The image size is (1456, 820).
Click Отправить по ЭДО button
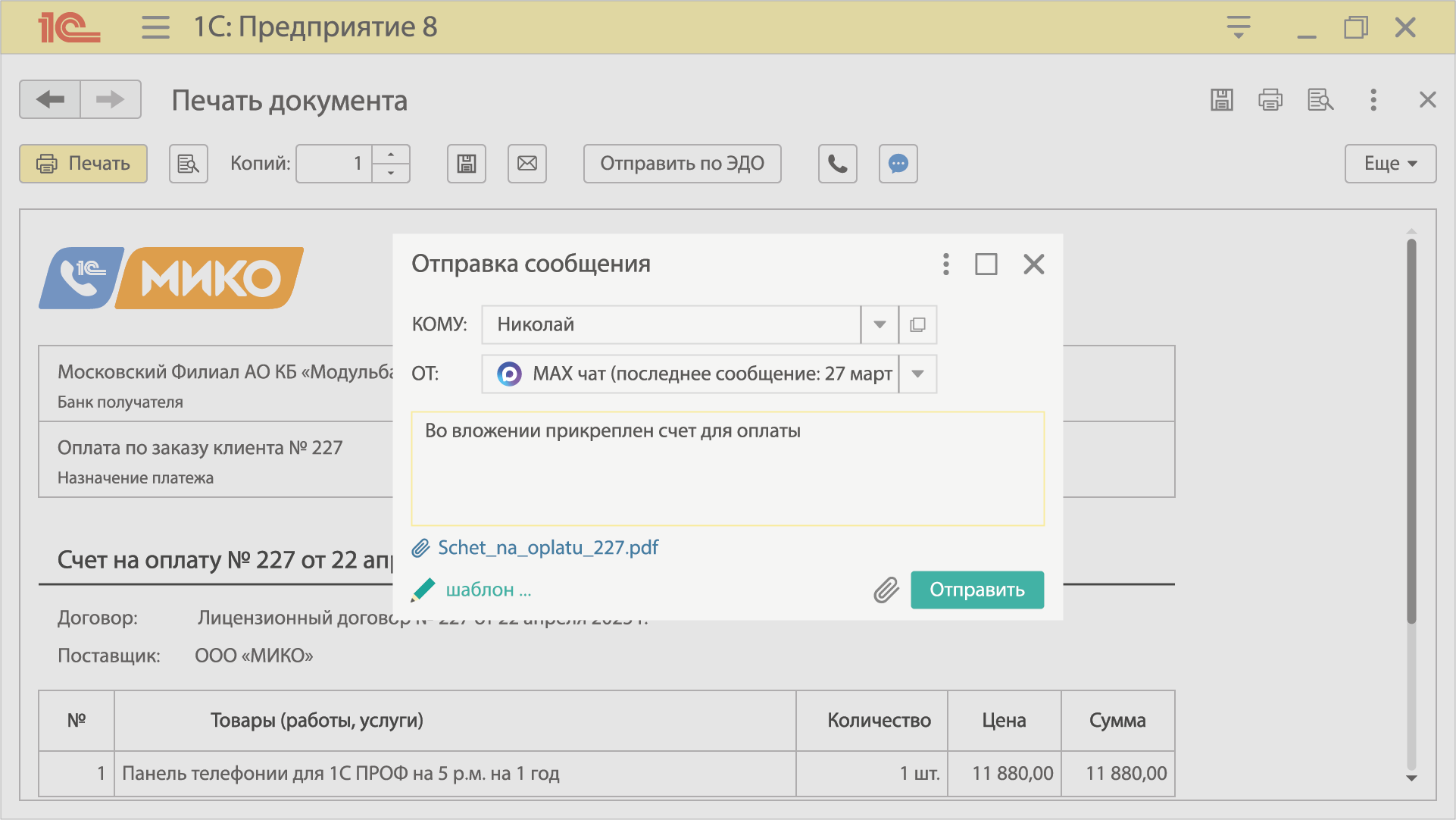coord(682,164)
